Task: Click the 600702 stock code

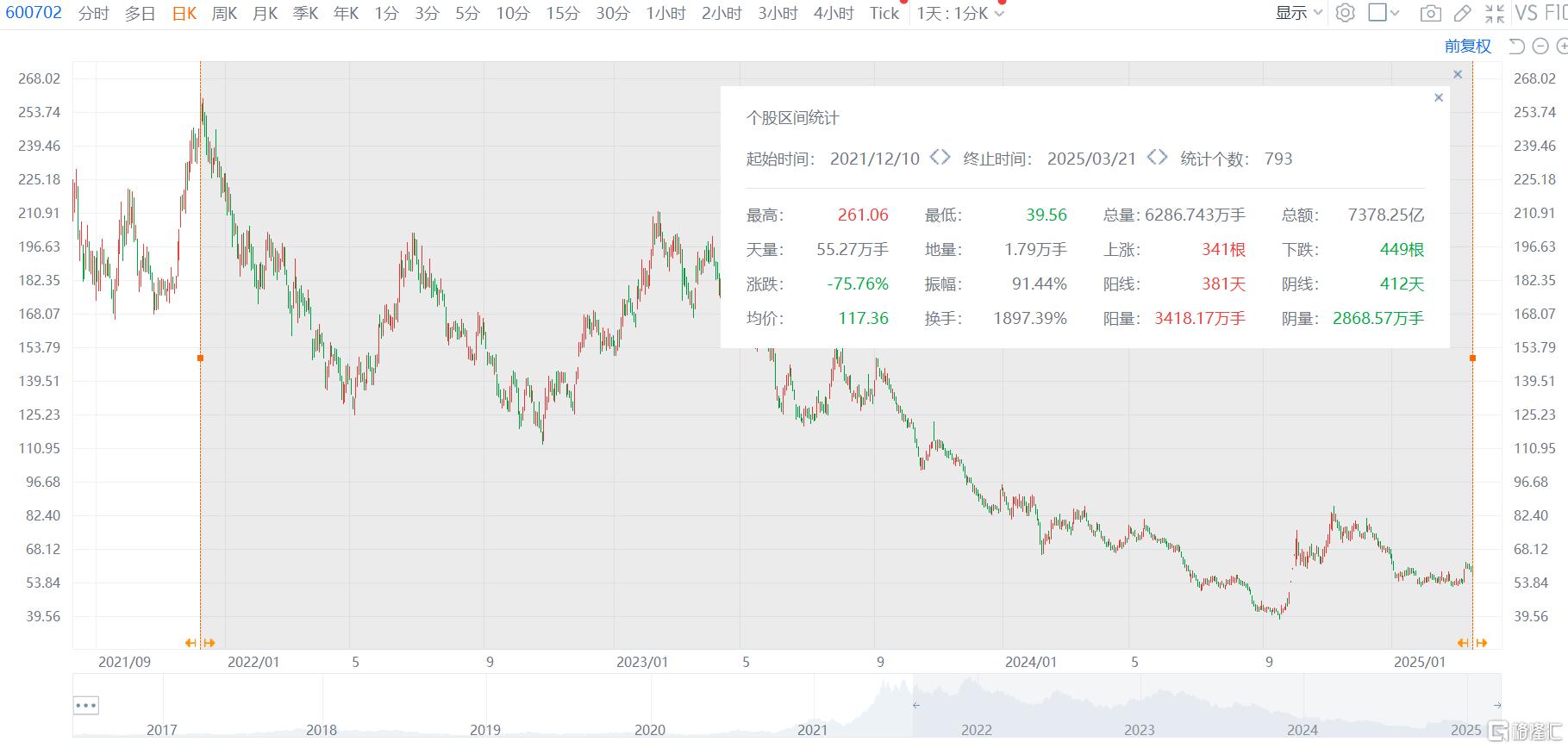Action: 34,13
